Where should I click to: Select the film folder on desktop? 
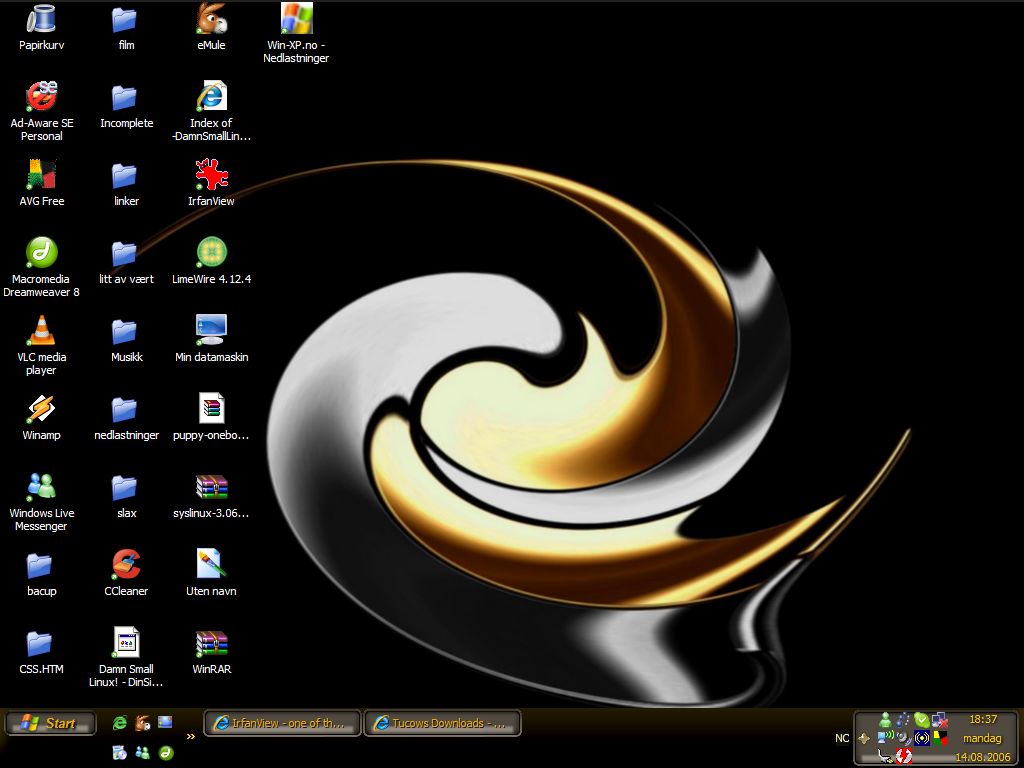pos(126,27)
